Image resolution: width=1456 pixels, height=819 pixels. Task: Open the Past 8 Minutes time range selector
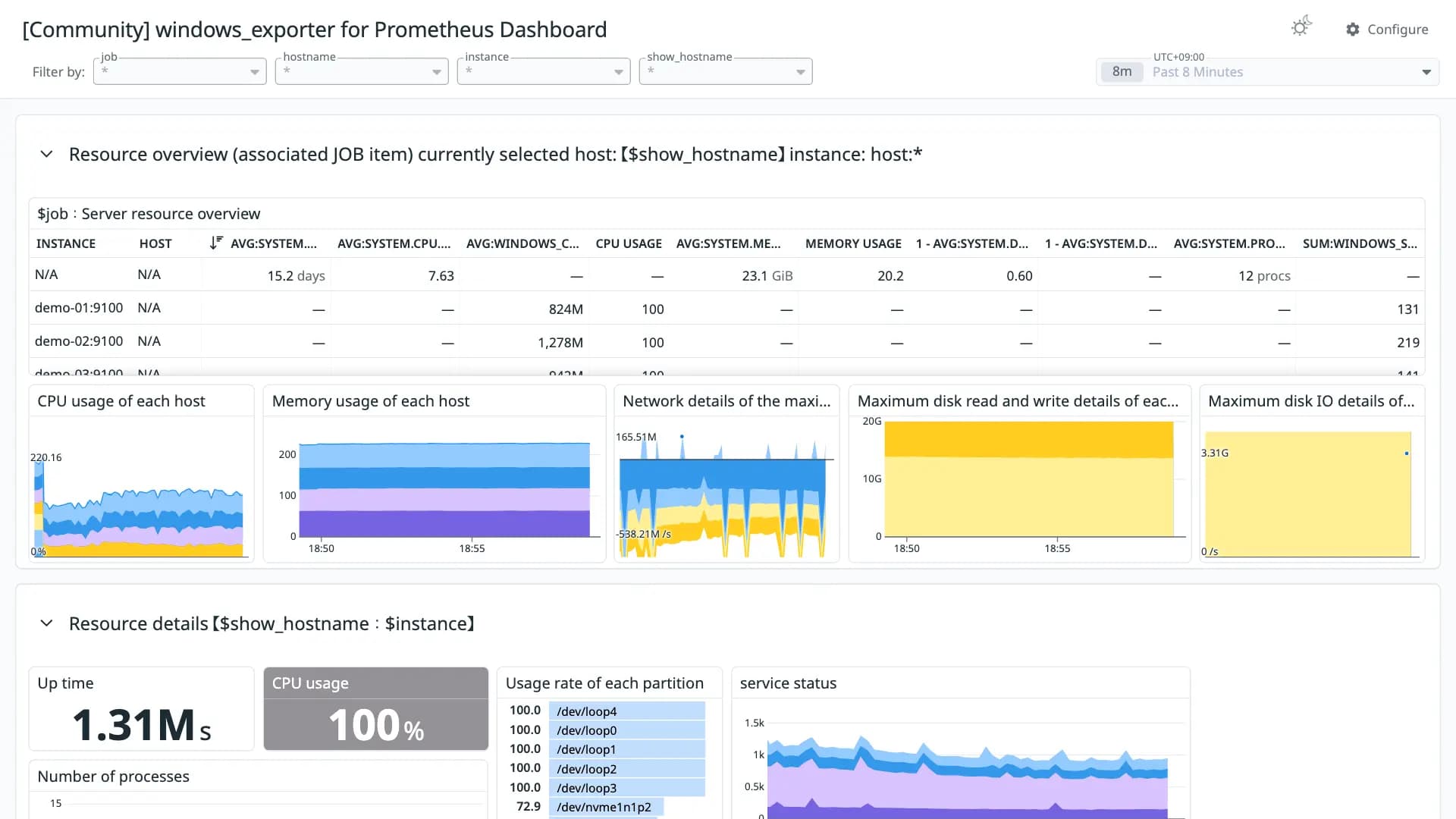(1267, 72)
